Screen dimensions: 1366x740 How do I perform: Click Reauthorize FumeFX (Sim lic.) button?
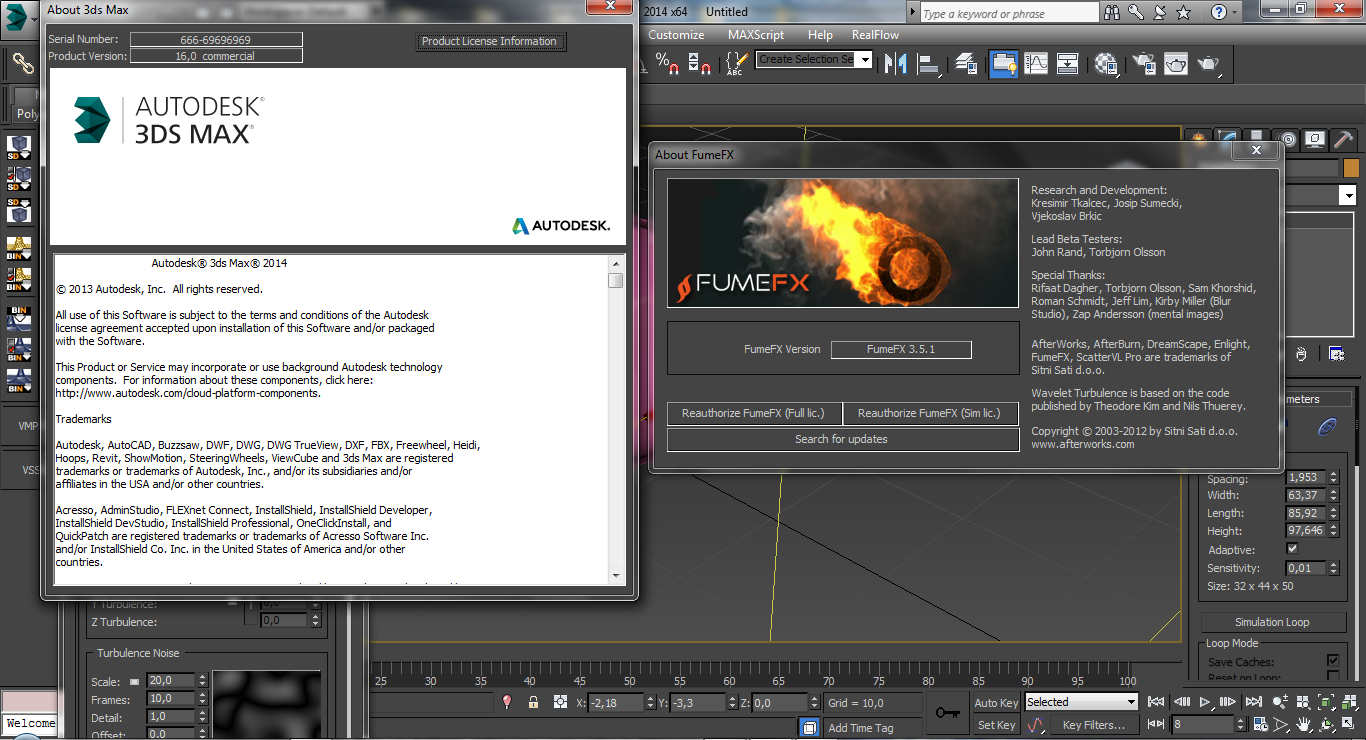931,413
